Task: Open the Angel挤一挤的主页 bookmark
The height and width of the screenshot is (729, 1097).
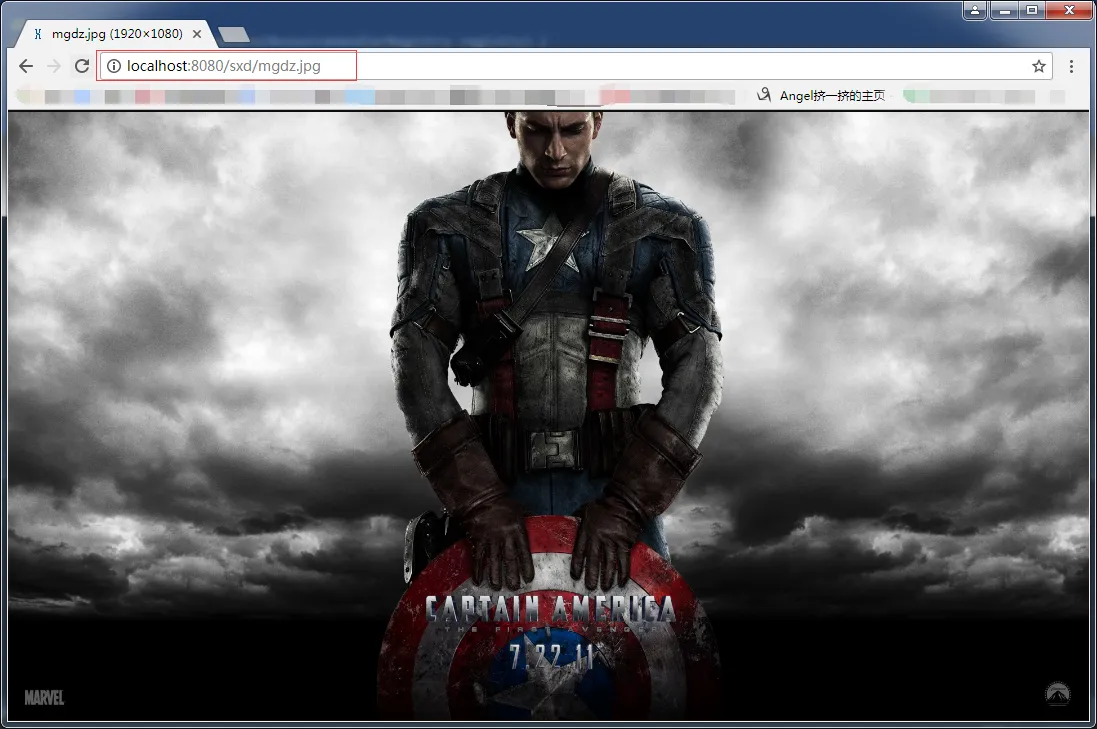Action: [821, 95]
